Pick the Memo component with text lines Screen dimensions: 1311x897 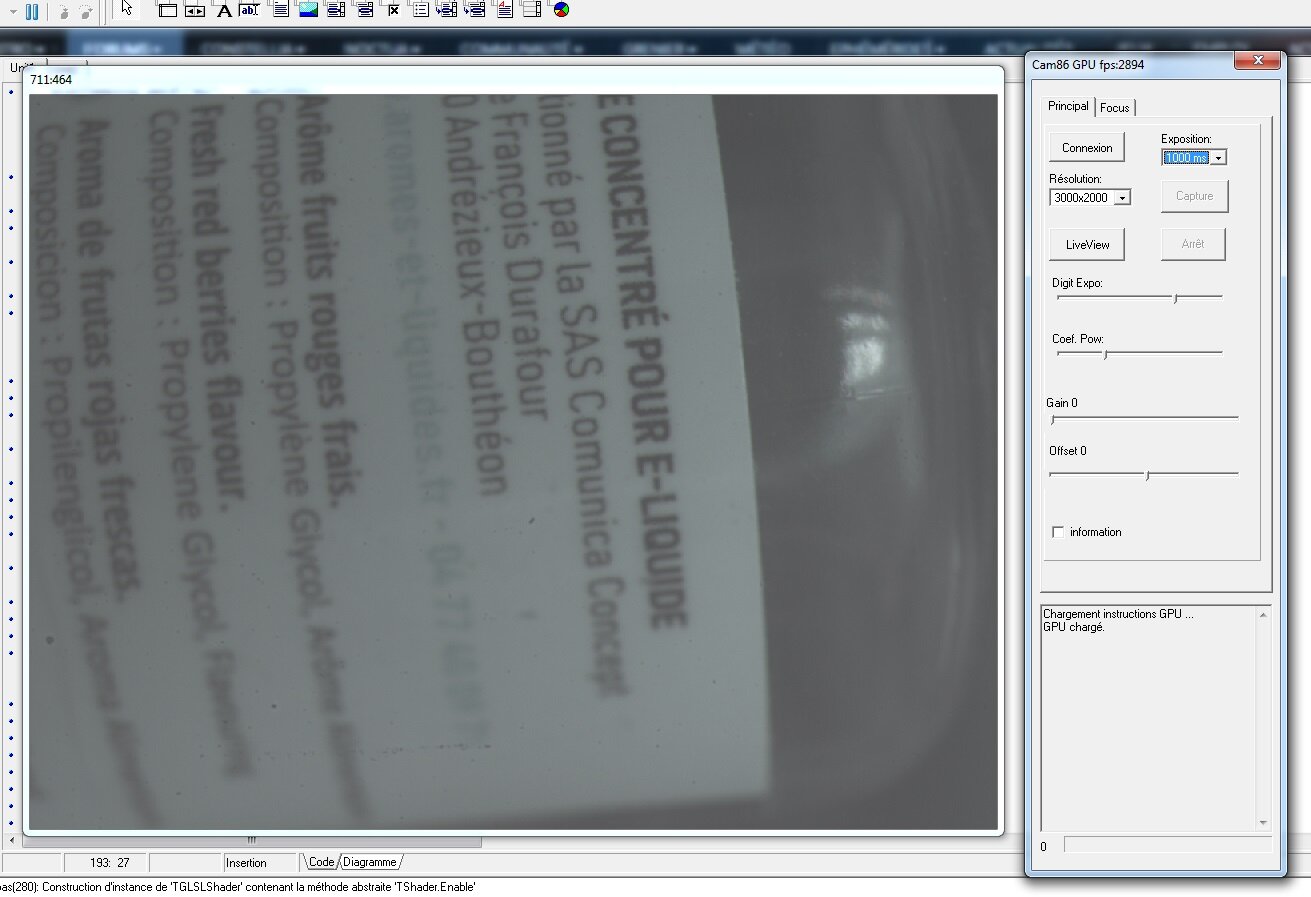[x=280, y=11]
